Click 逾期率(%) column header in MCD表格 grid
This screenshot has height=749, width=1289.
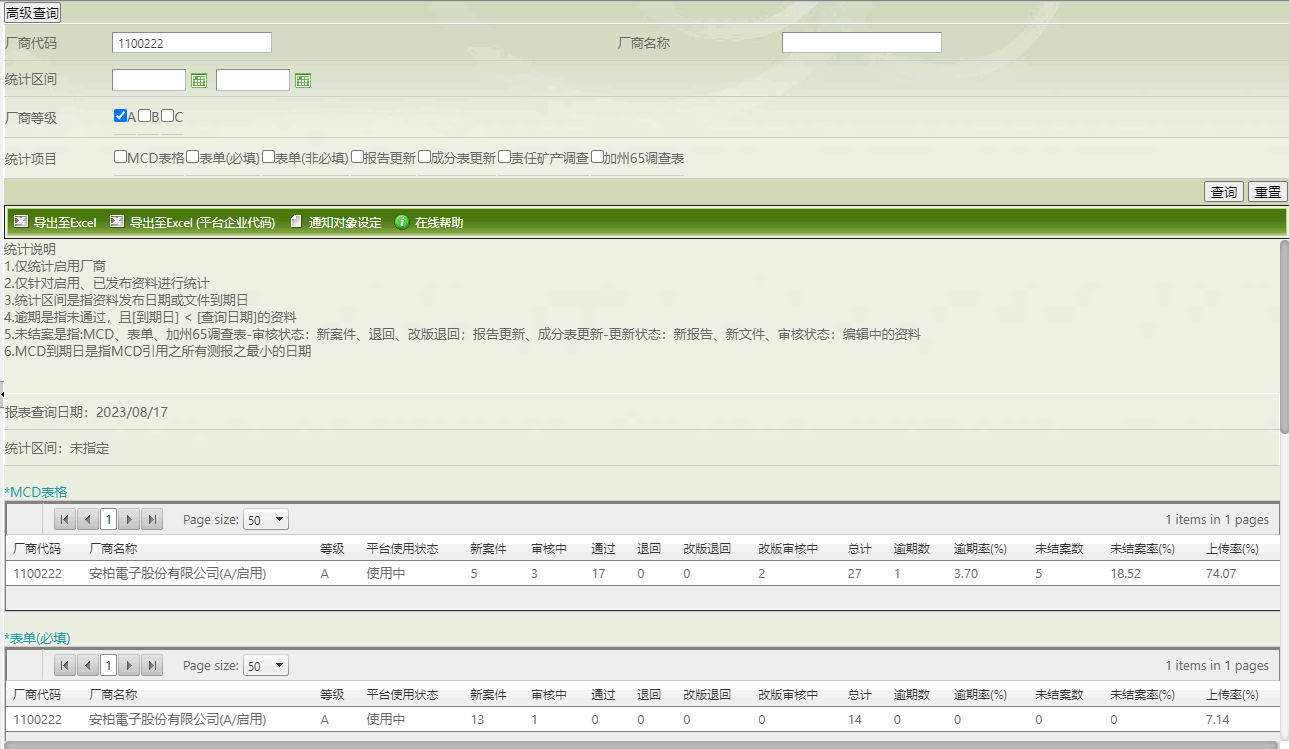click(x=980, y=549)
